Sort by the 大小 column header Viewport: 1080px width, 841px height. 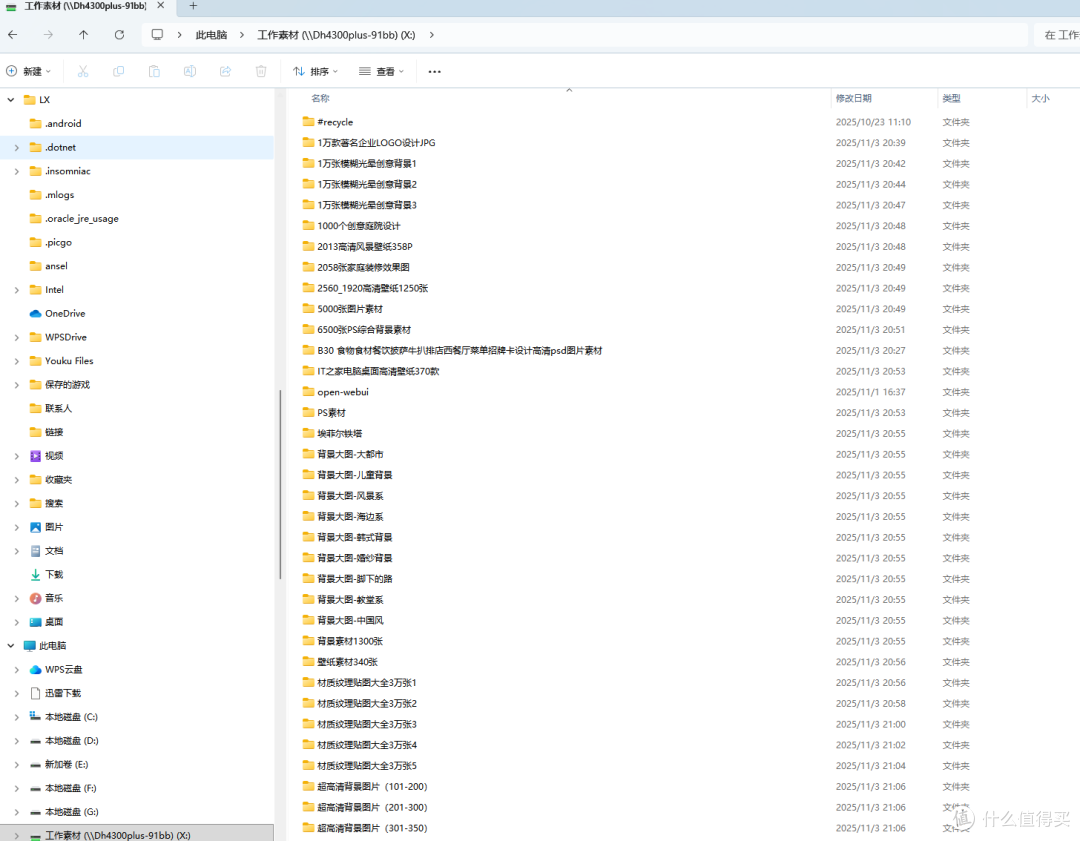pos(1040,98)
